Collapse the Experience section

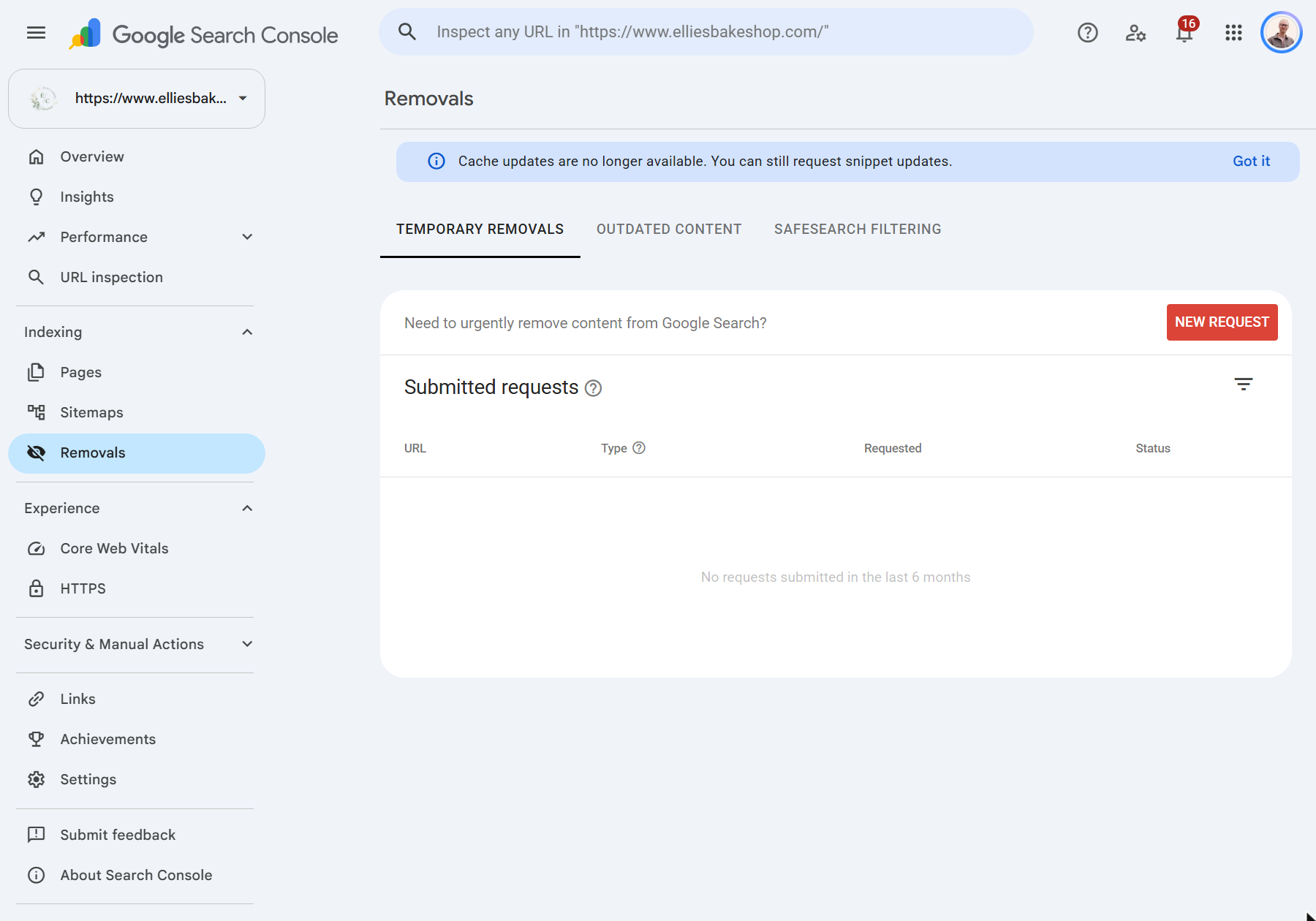coord(247,508)
